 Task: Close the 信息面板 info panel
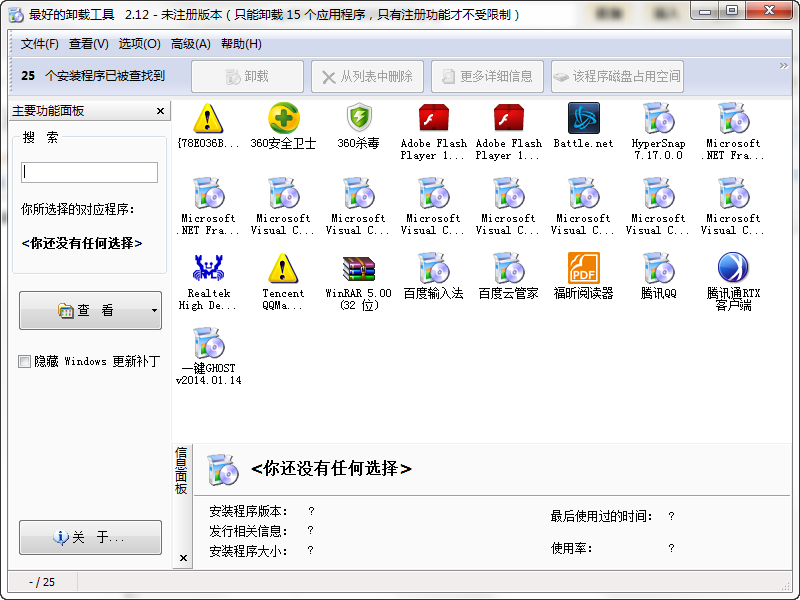[x=183, y=558]
